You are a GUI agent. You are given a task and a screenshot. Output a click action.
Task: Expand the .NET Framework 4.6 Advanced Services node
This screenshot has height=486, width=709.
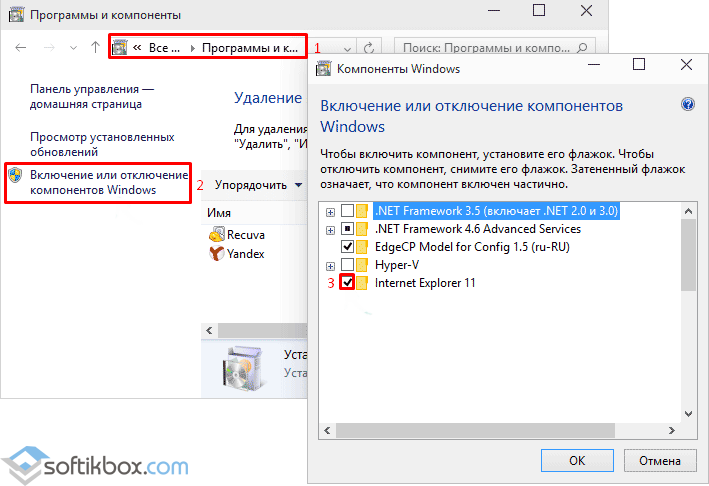pos(330,229)
